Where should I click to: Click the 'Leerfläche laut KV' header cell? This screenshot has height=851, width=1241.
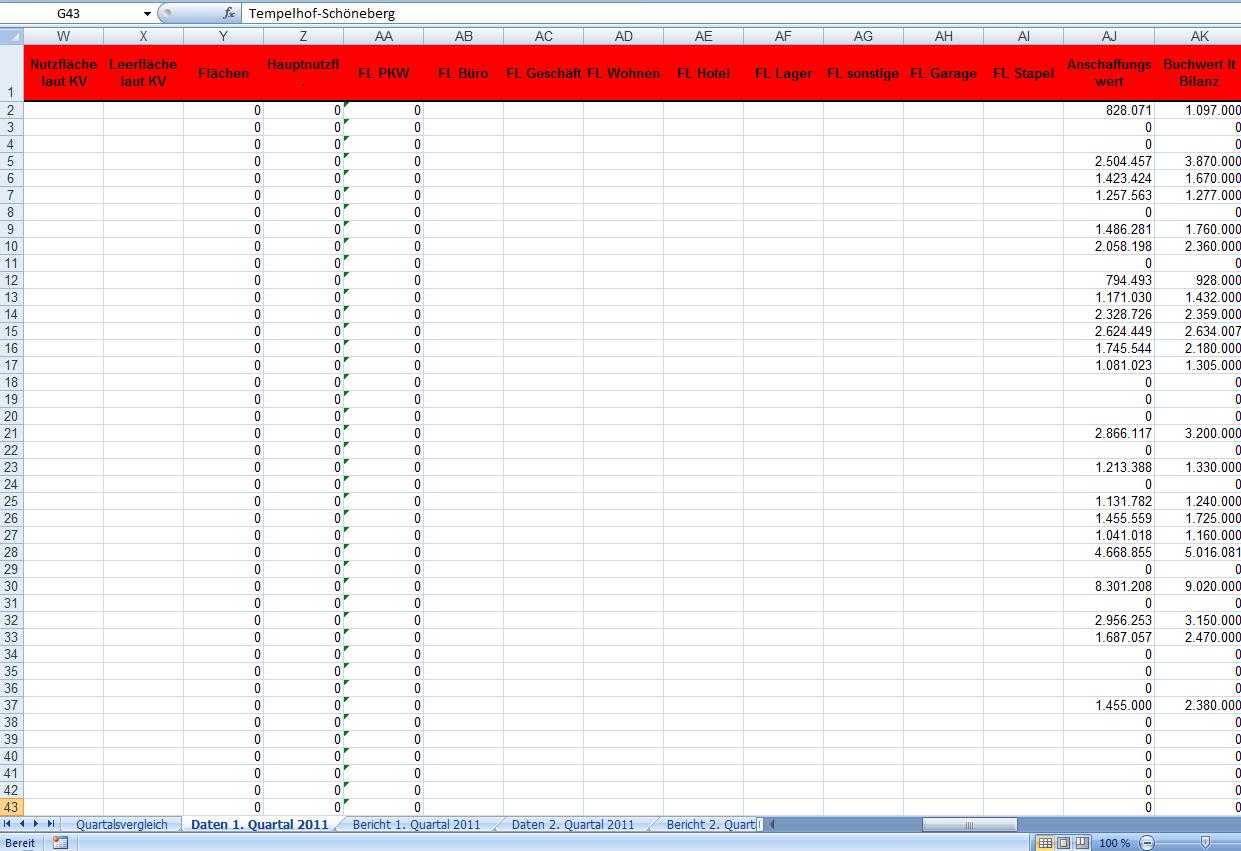(x=144, y=73)
